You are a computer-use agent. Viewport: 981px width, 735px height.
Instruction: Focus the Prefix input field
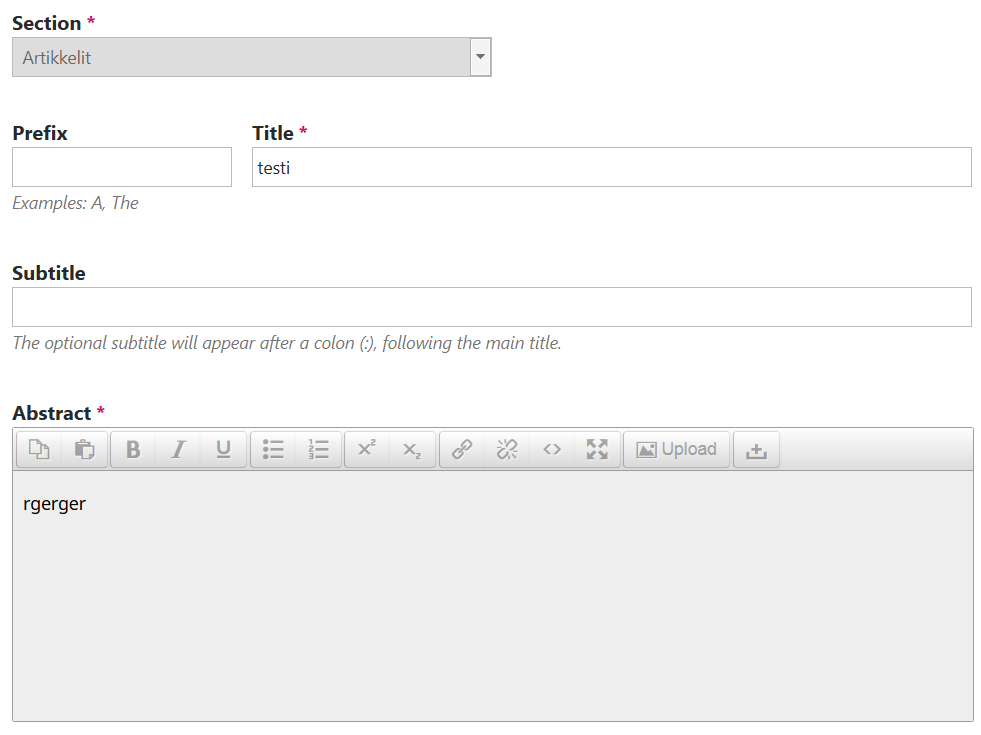point(122,167)
